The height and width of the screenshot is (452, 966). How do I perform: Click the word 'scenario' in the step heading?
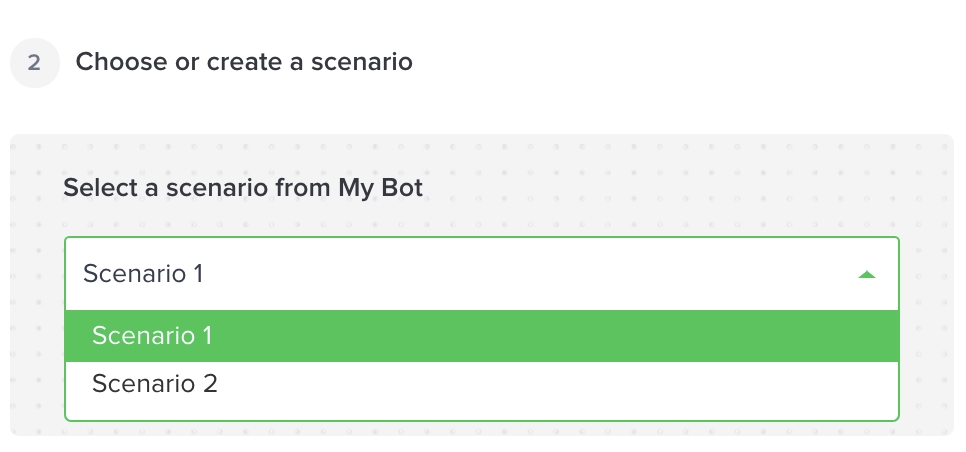(x=360, y=62)
